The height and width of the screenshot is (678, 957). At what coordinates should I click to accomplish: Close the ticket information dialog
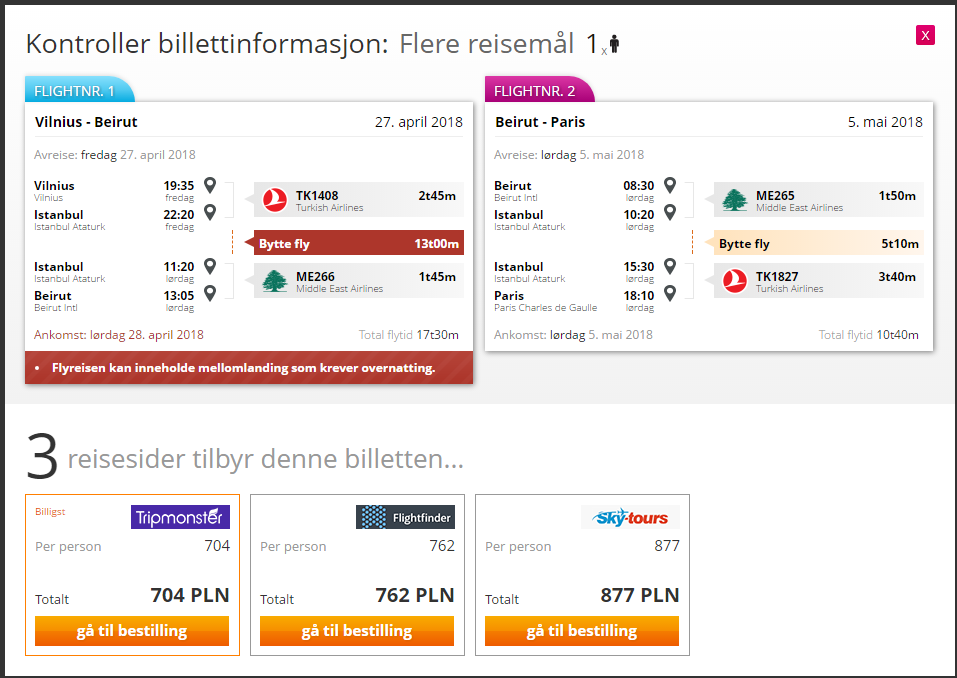[x=925, y=35]
